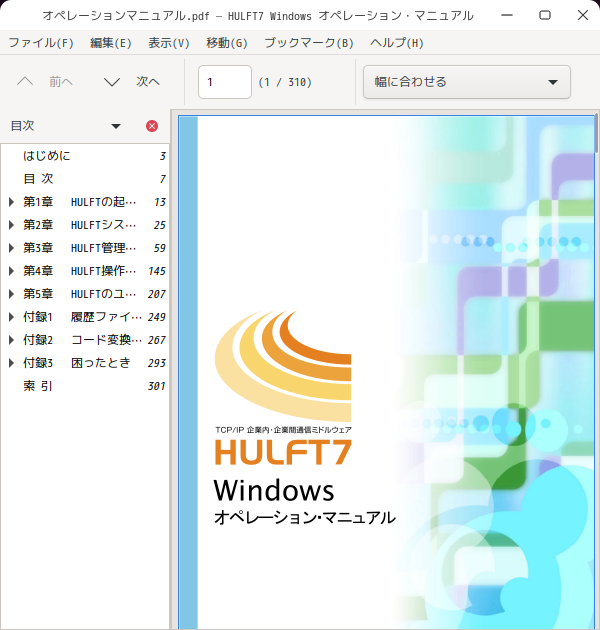Viewport: 600px width, 630px height.
Task: Expand the 第4章 outline entry
Action: (x=12, y=271)
